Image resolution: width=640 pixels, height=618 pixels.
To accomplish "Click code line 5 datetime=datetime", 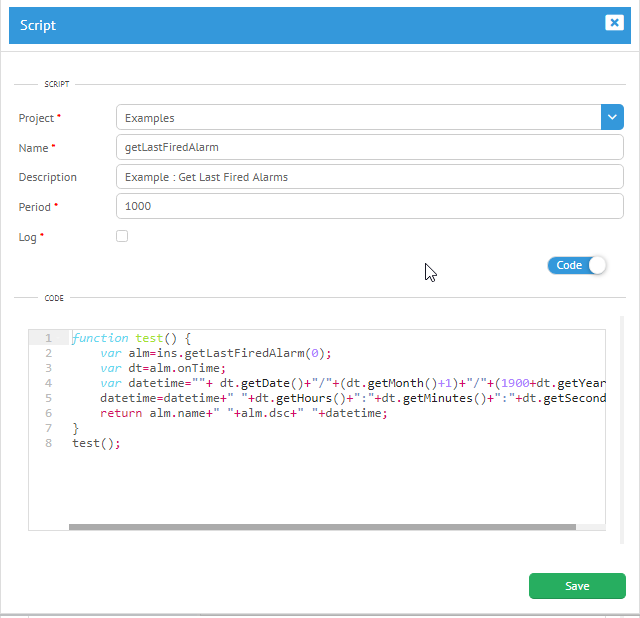I will pyautogui.click(x=353, y=398).
